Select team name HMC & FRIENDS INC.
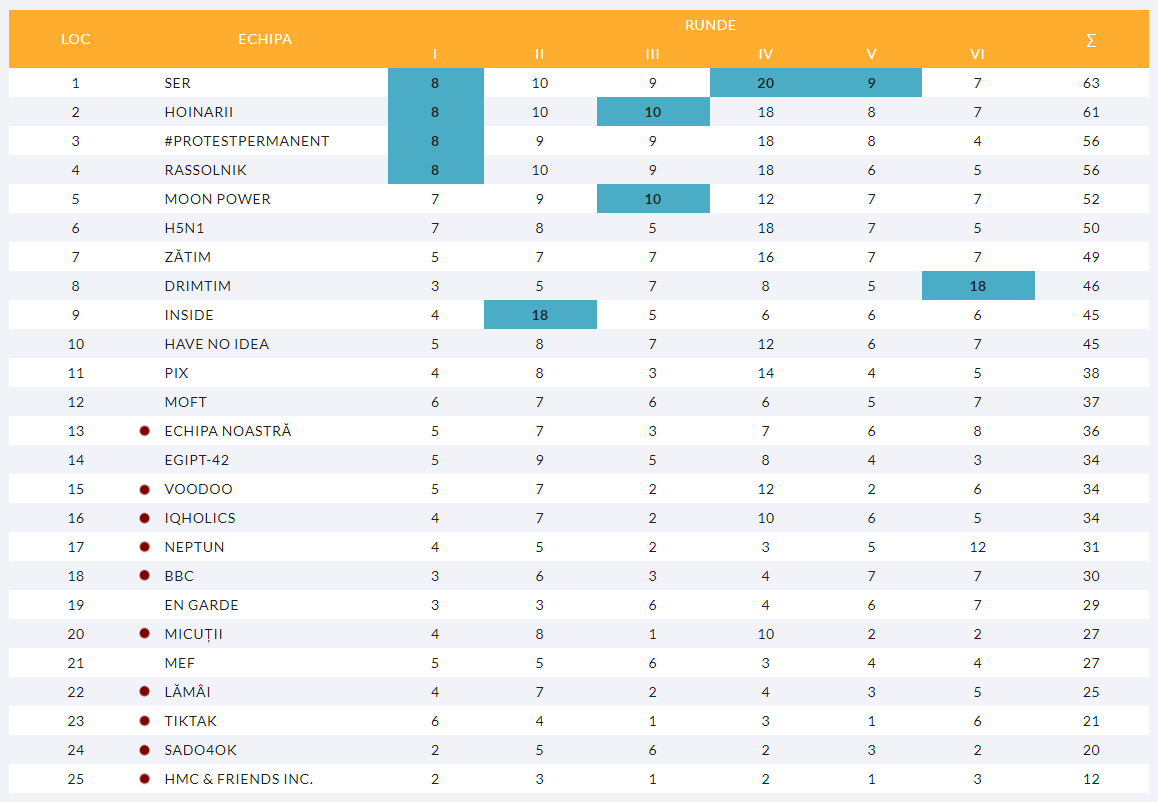 [x=239, y=778]
